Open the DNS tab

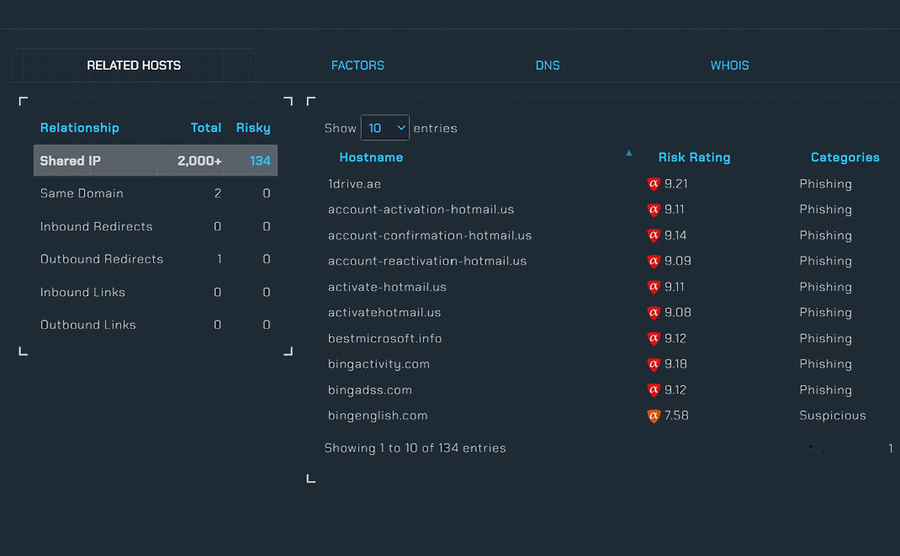pyautogui.click(x=548, y=66)
